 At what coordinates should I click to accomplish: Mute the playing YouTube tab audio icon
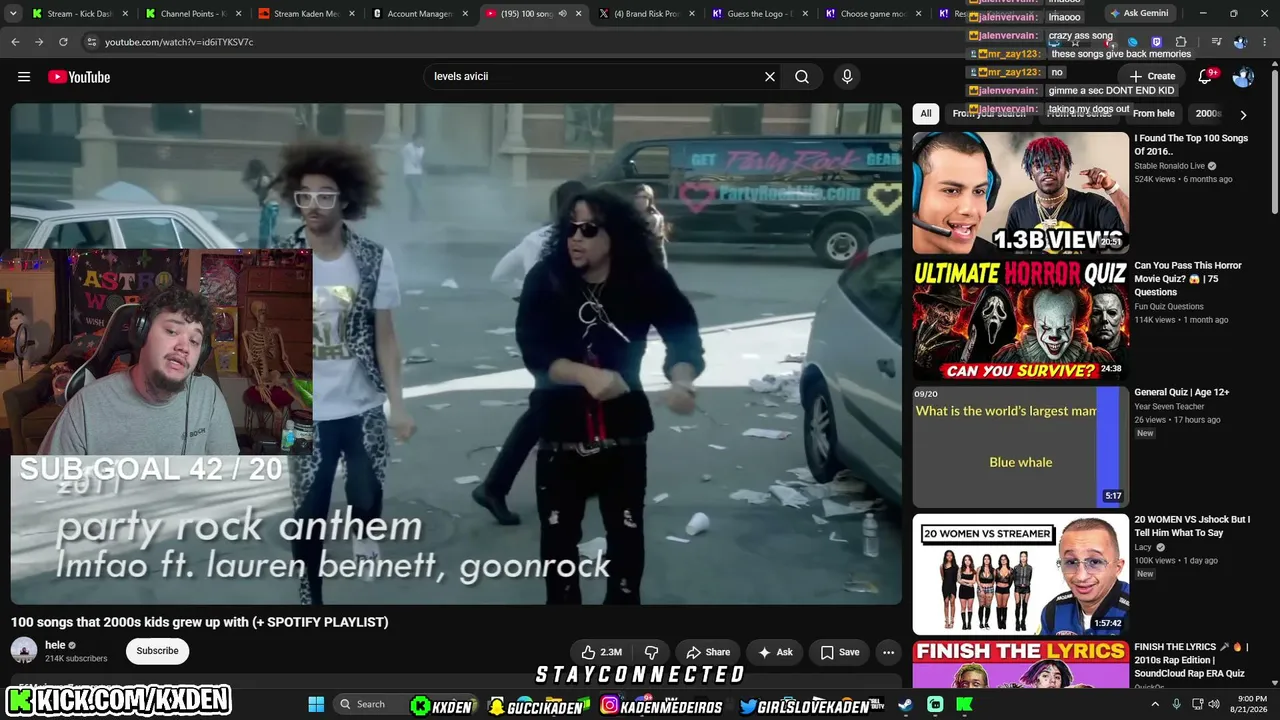pos(562,14)
